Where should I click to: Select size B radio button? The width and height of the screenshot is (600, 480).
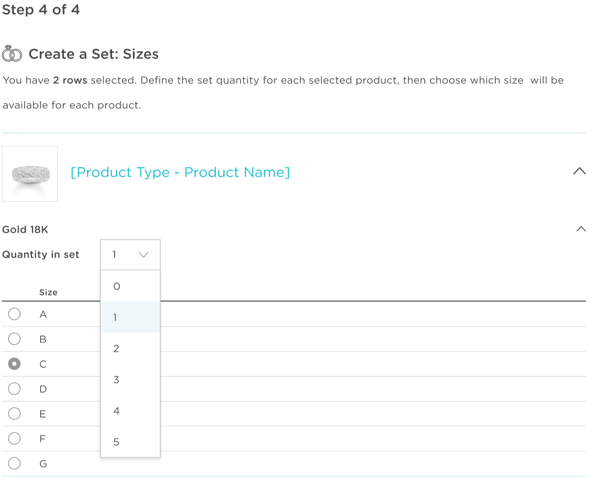14,339
